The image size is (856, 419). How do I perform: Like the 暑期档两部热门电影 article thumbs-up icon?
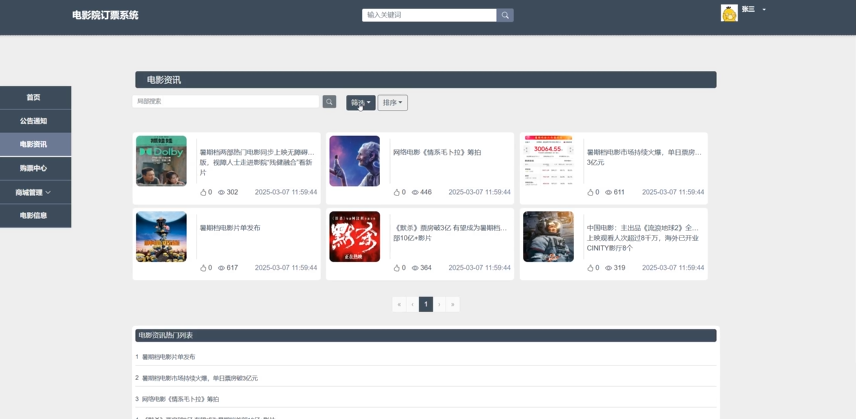[x=203, y=193]
